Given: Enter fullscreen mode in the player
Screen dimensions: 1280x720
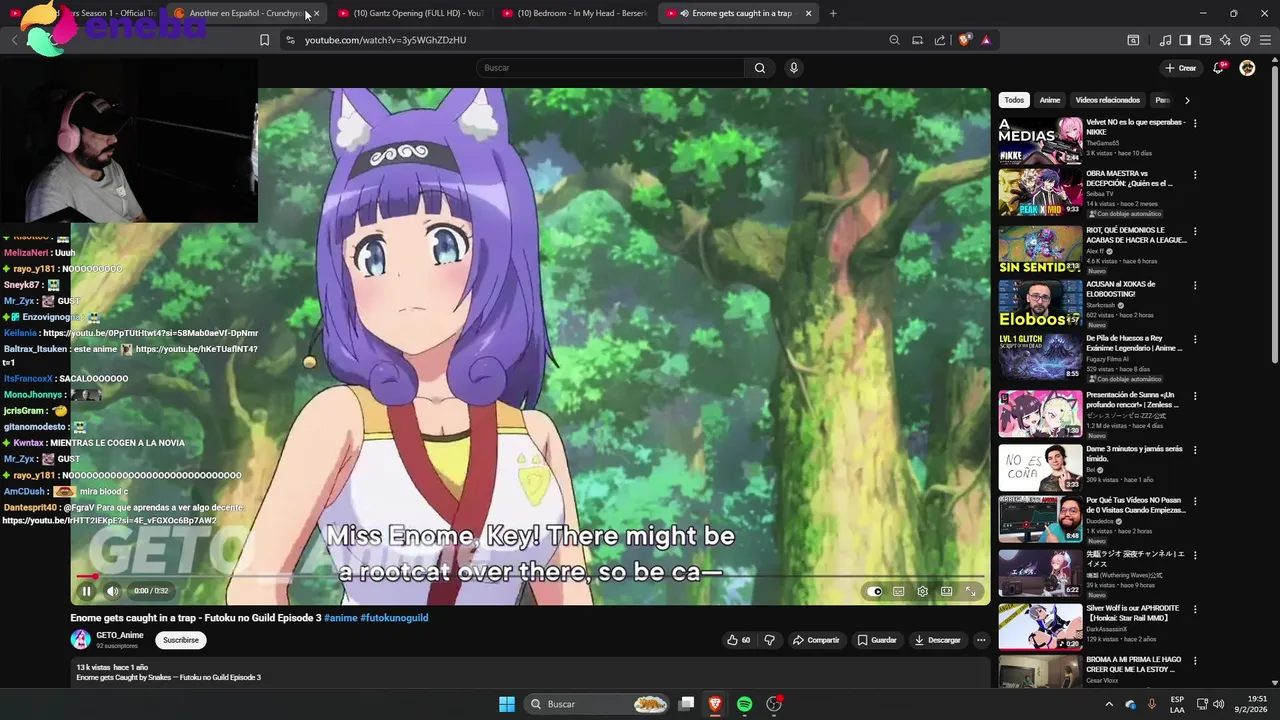Looking at the screenshot, I should click(x=970, y=591).
